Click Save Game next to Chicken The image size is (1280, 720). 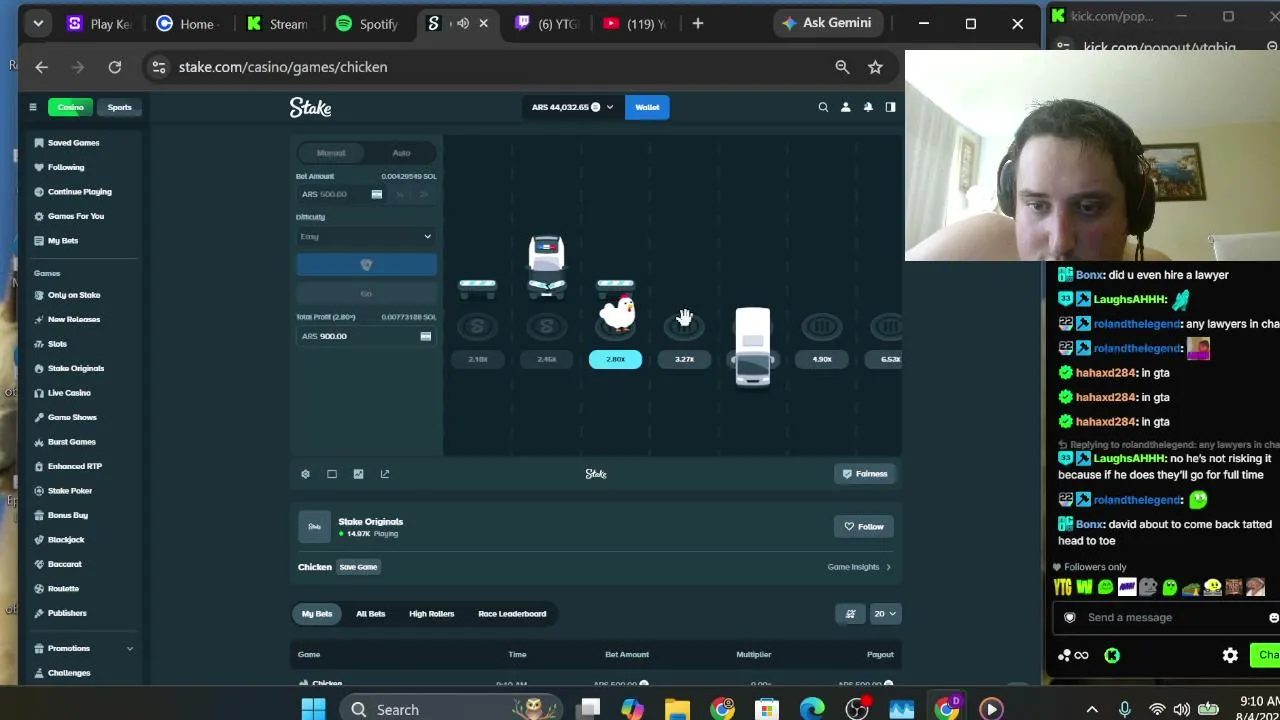(x=358, y=567)
